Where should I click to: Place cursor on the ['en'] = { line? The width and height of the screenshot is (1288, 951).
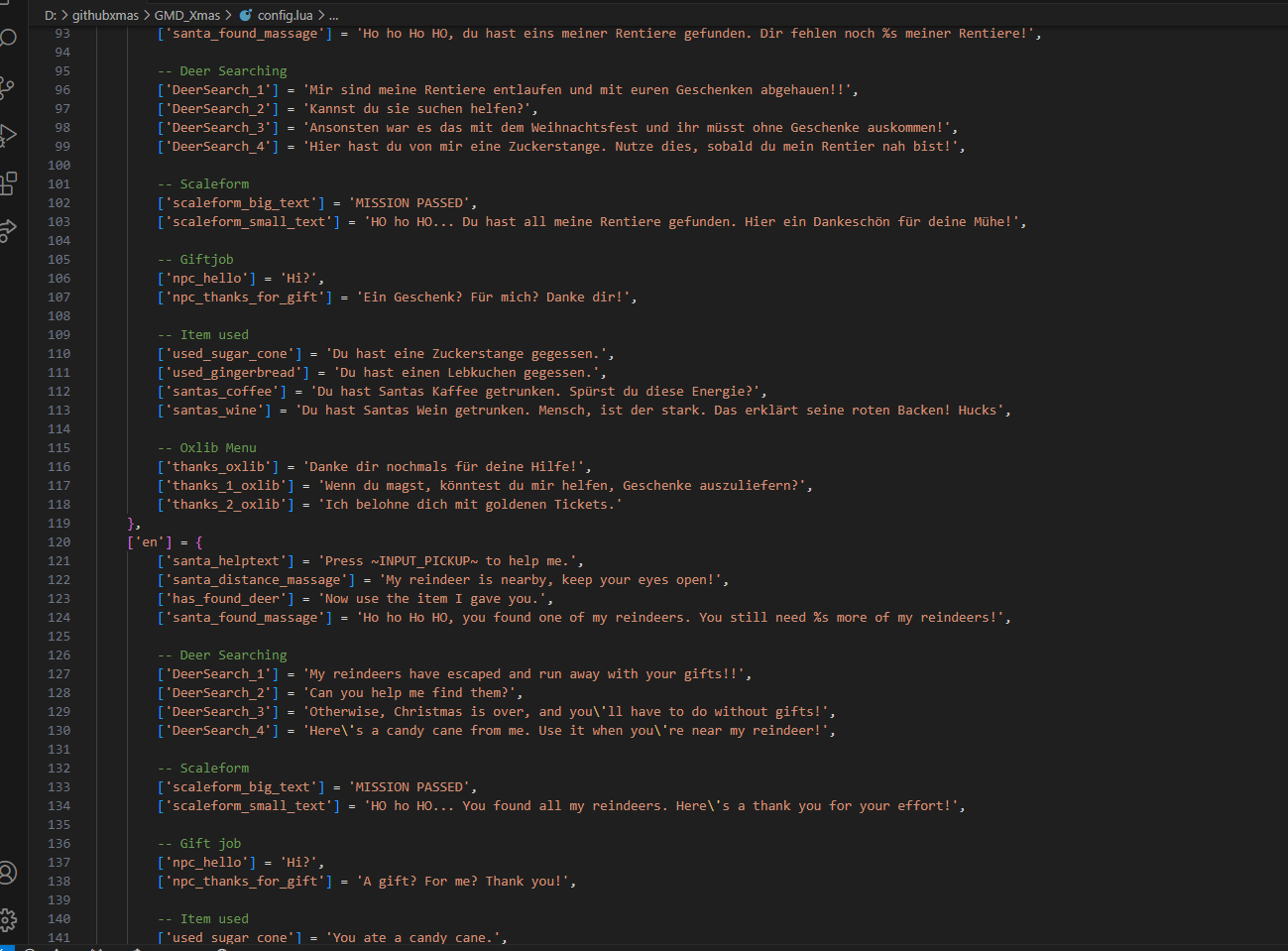(165, 542)
